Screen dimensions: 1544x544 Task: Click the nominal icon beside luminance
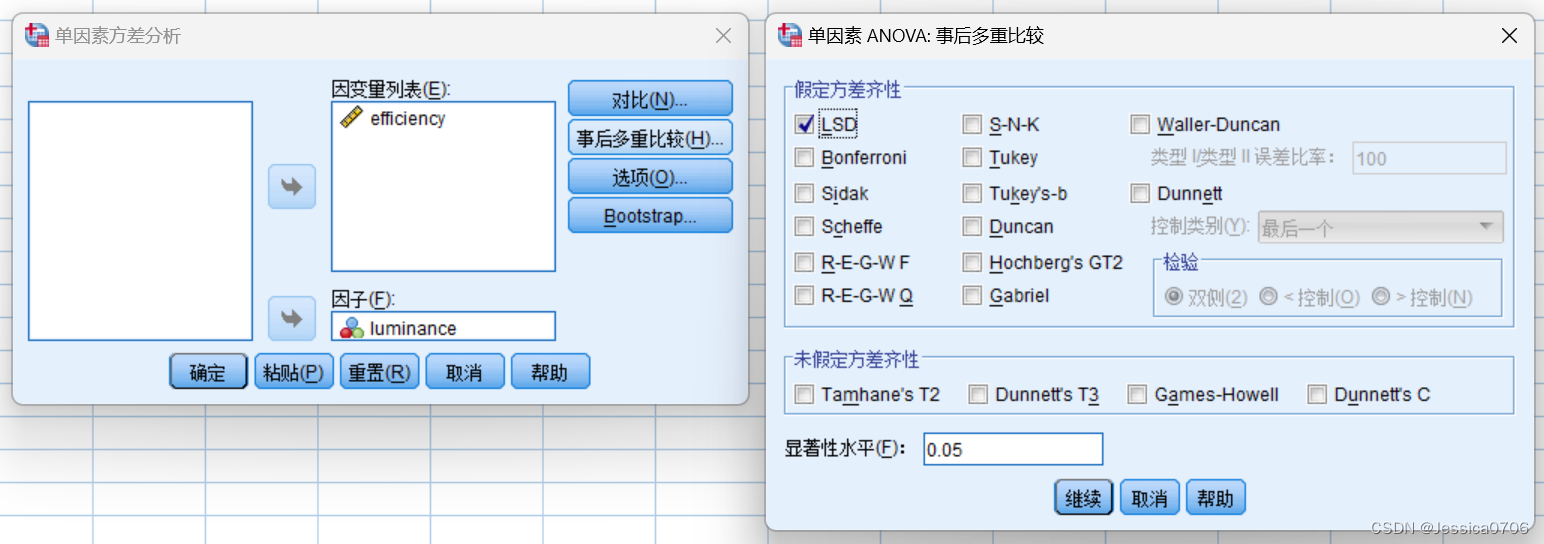[351, 328]
